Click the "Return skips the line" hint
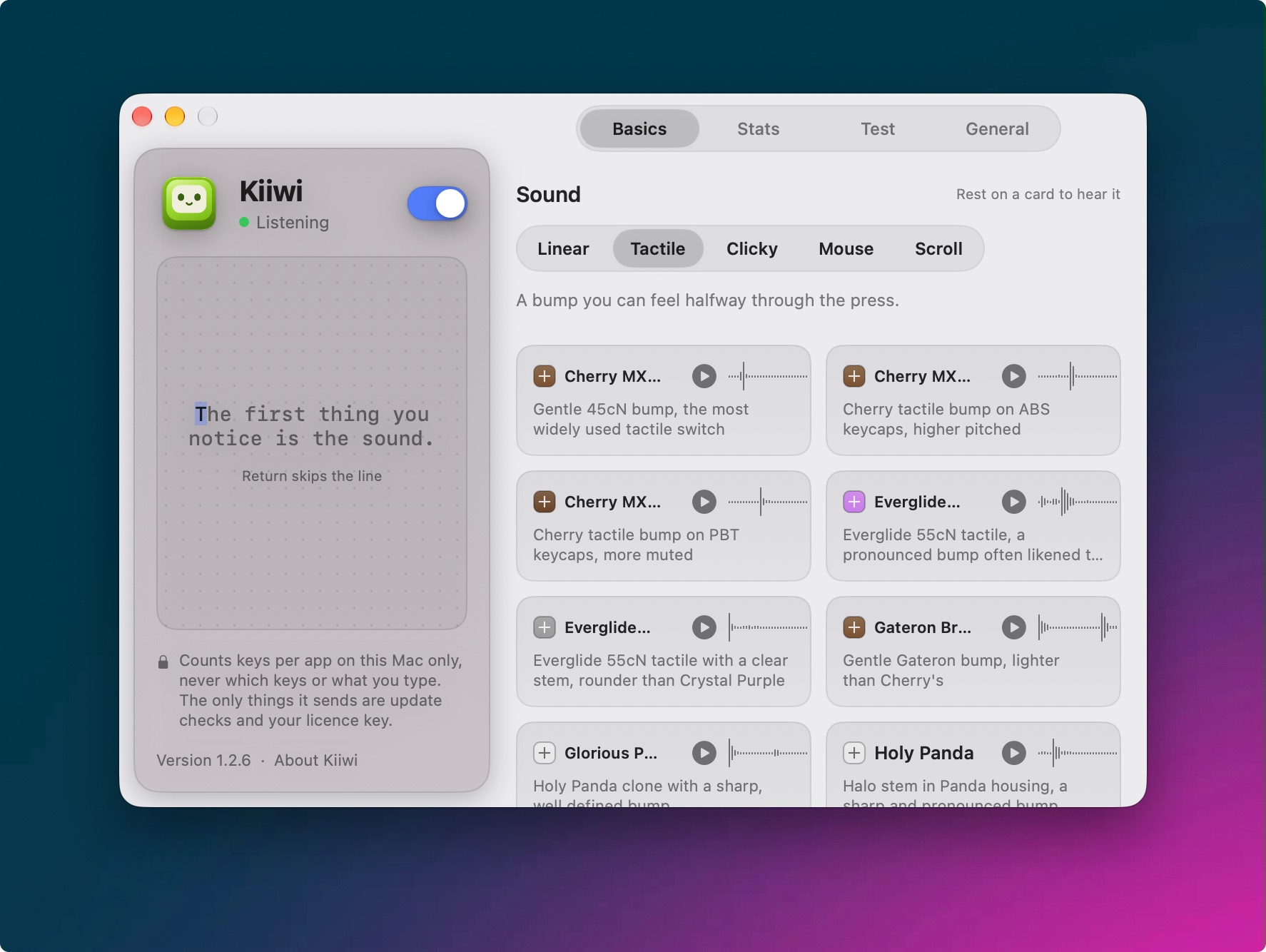Image resolution: width=1266 pixels, height=952 pixels. [312, 476]
